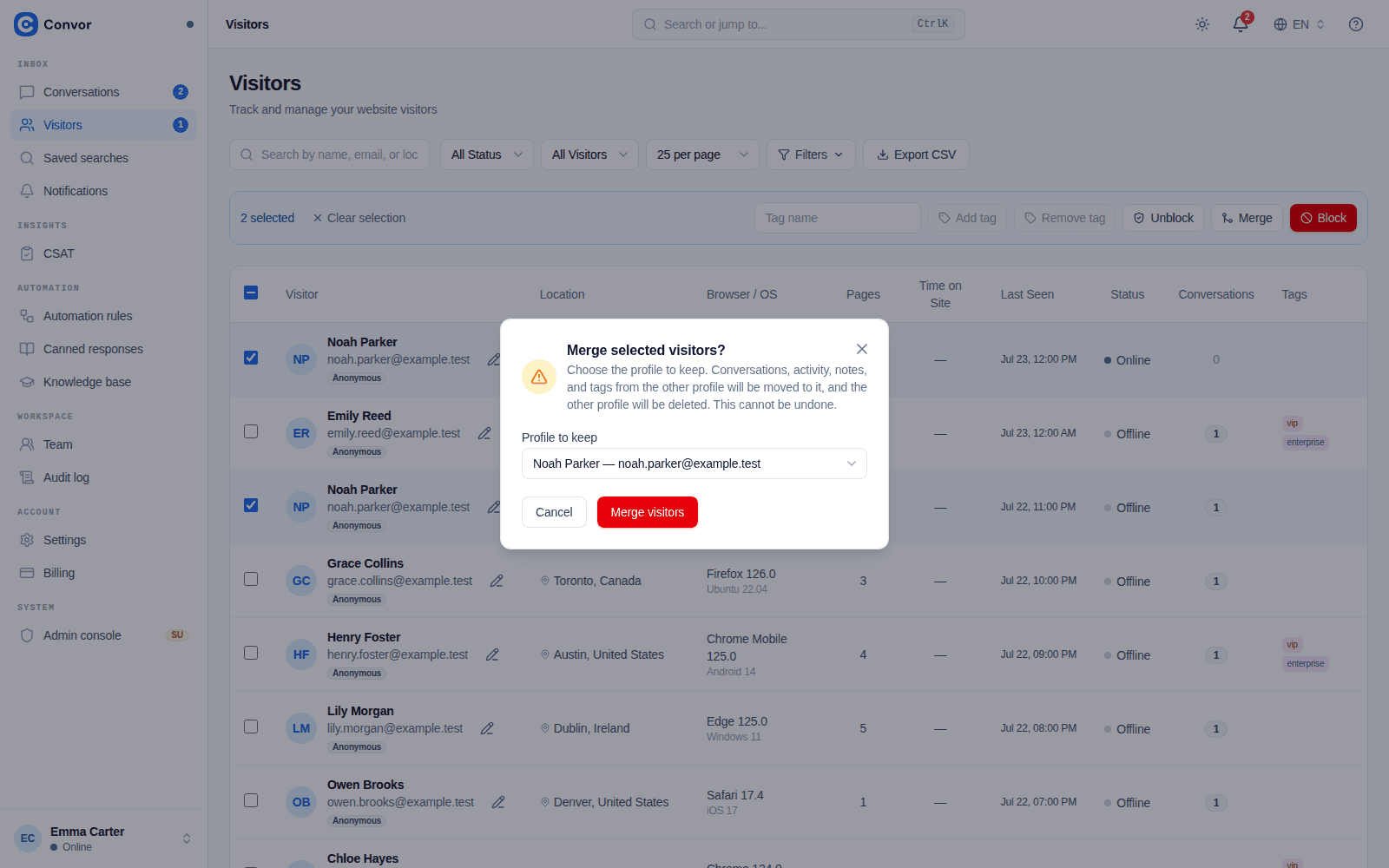Image resolution: width=1389 pixels, height=868 pixels.
Task: Open Settings in the sidebar
Action: 104,540
